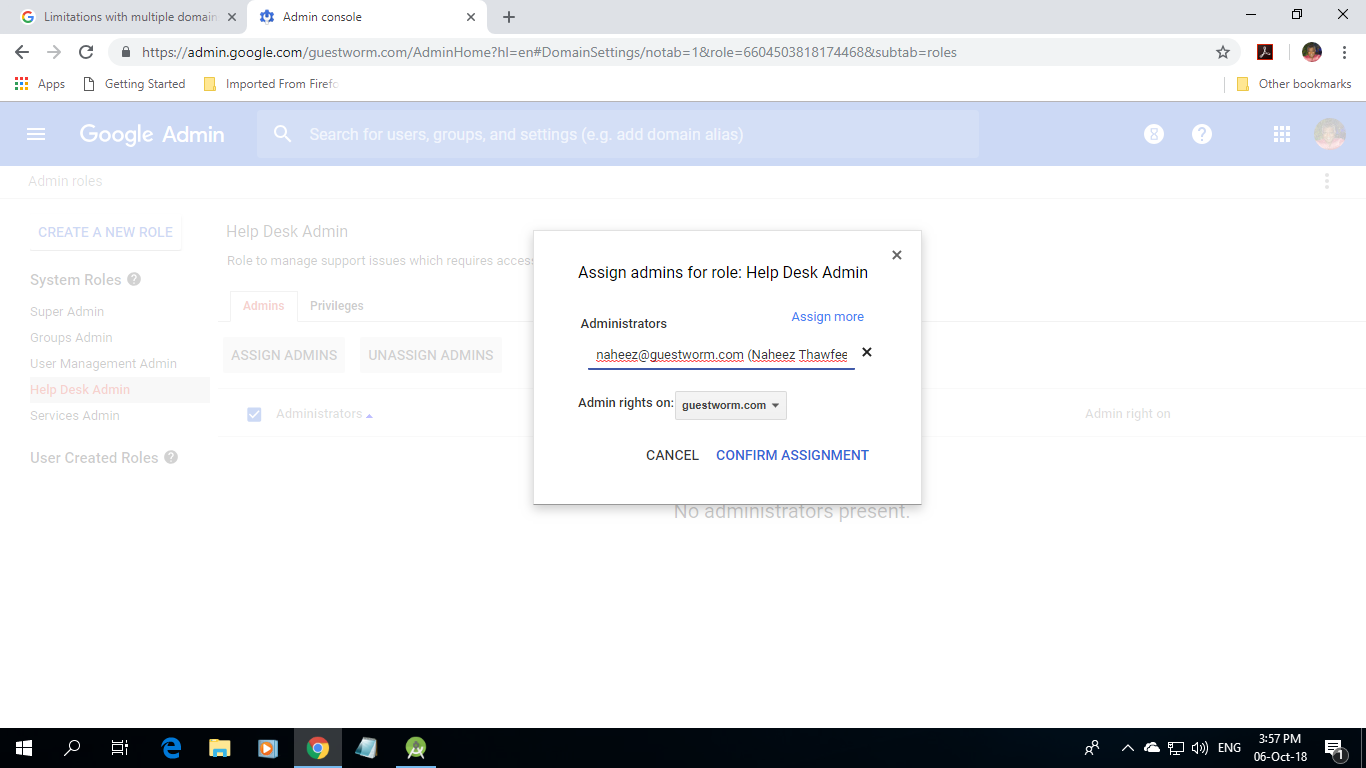Click the Assign more link
1366x768 pixels.
point(827,317)
